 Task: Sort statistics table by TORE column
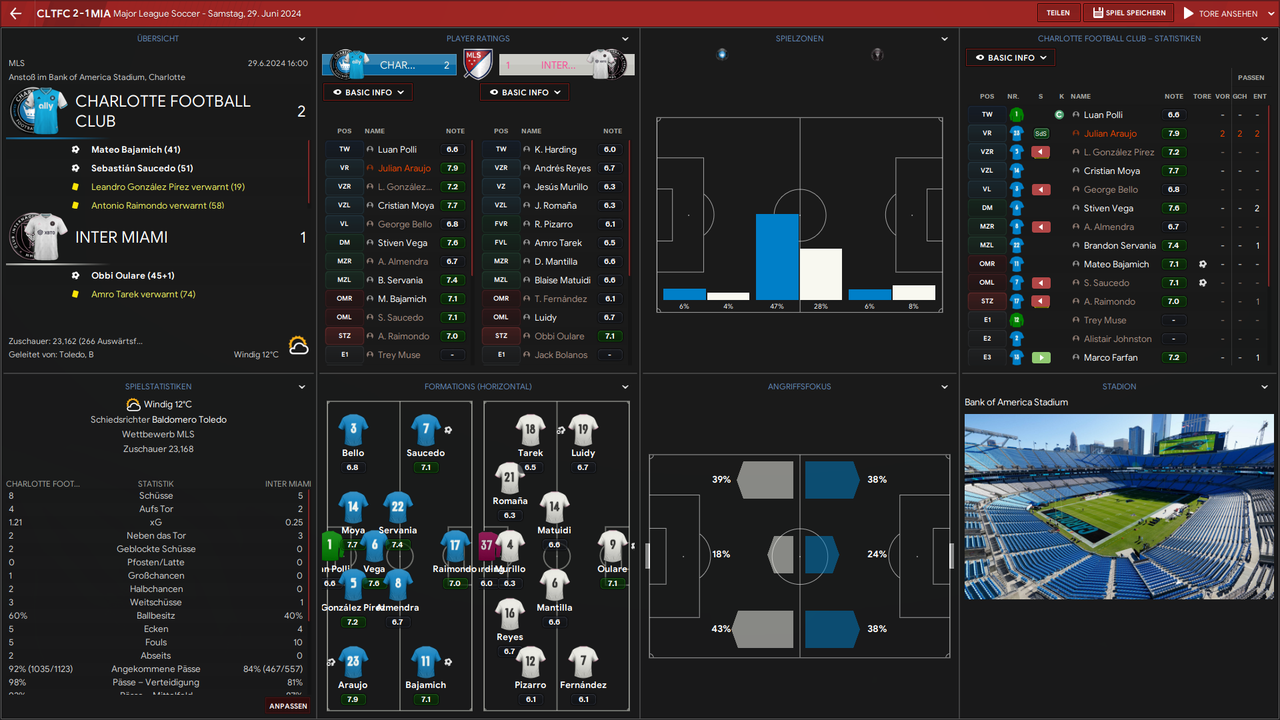click(x=1202, y=96)
